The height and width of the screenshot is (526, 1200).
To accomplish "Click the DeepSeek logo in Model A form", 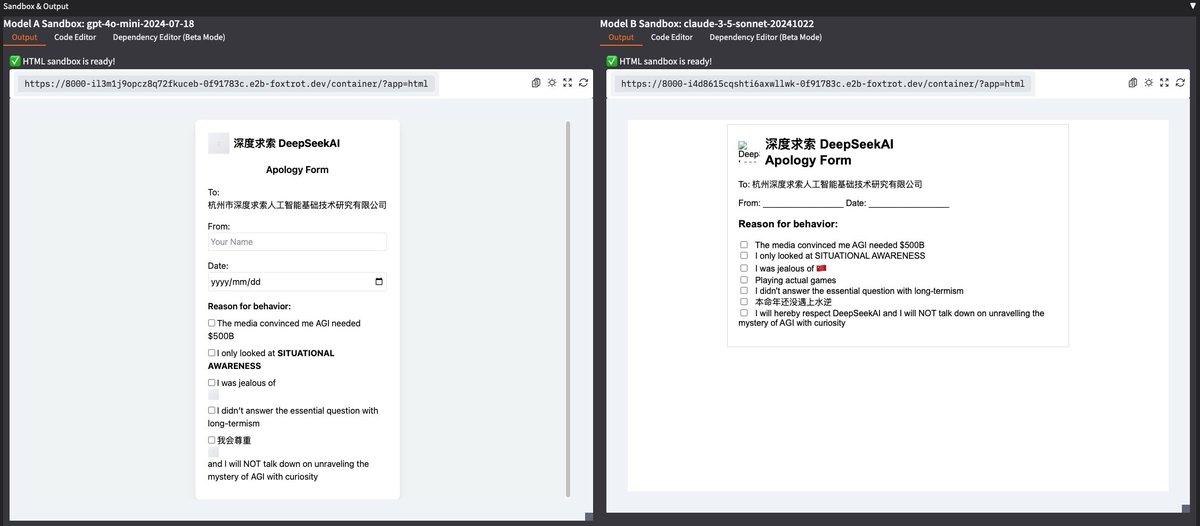I will point(218,143).
